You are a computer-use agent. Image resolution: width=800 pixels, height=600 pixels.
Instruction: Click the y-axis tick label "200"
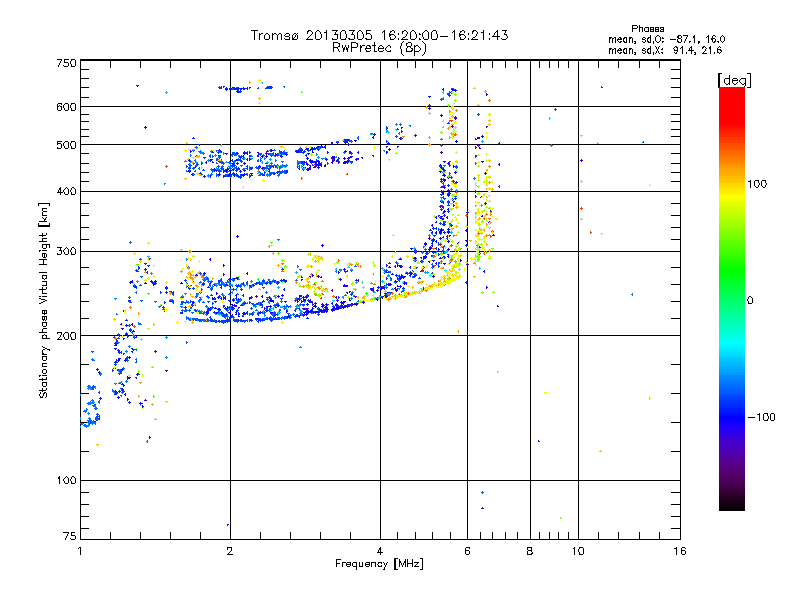click(x=66, y=336)
